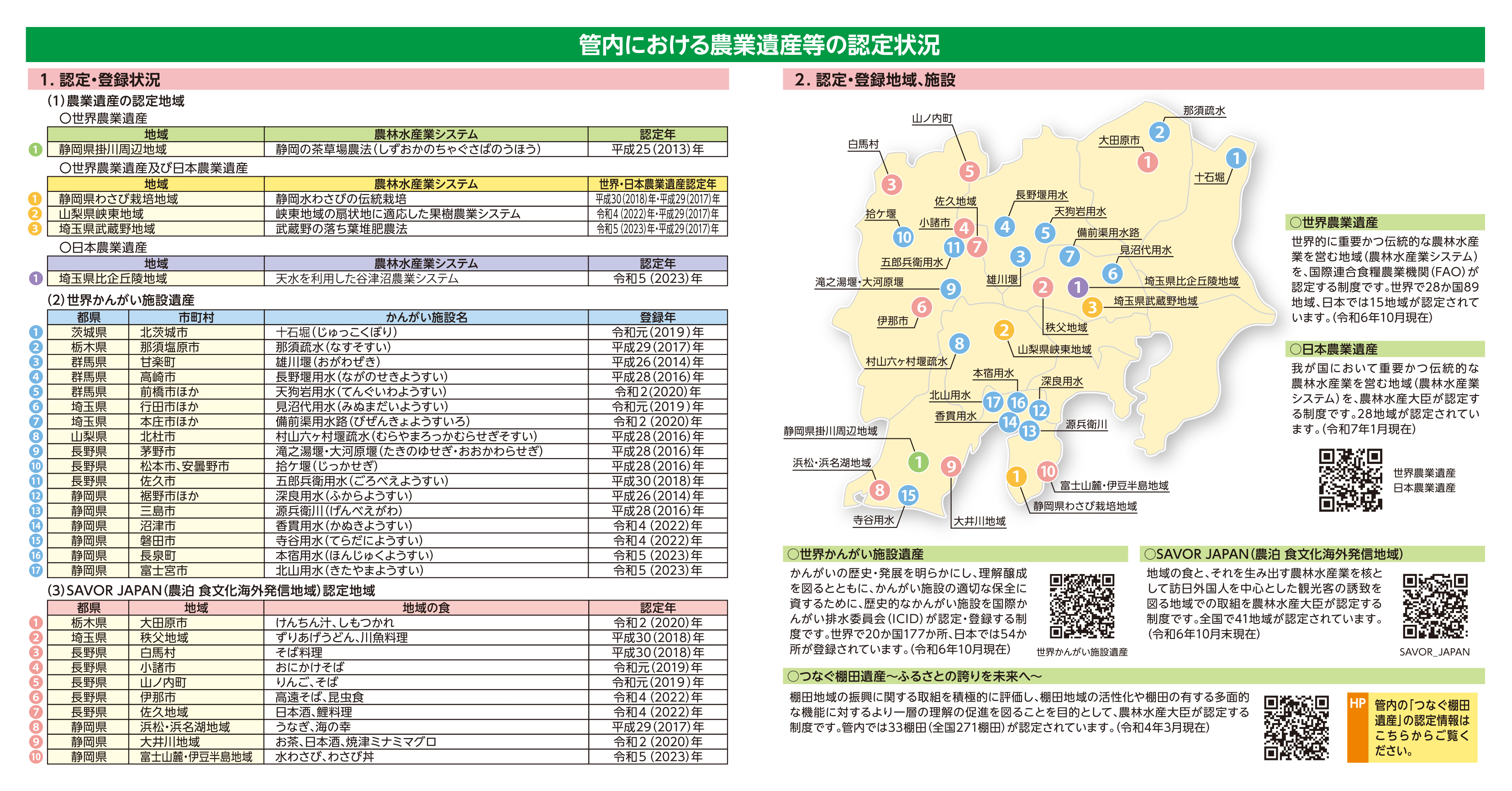Open QR code next to つなぐ棚田遺産 text

(x=1296, y=728)
